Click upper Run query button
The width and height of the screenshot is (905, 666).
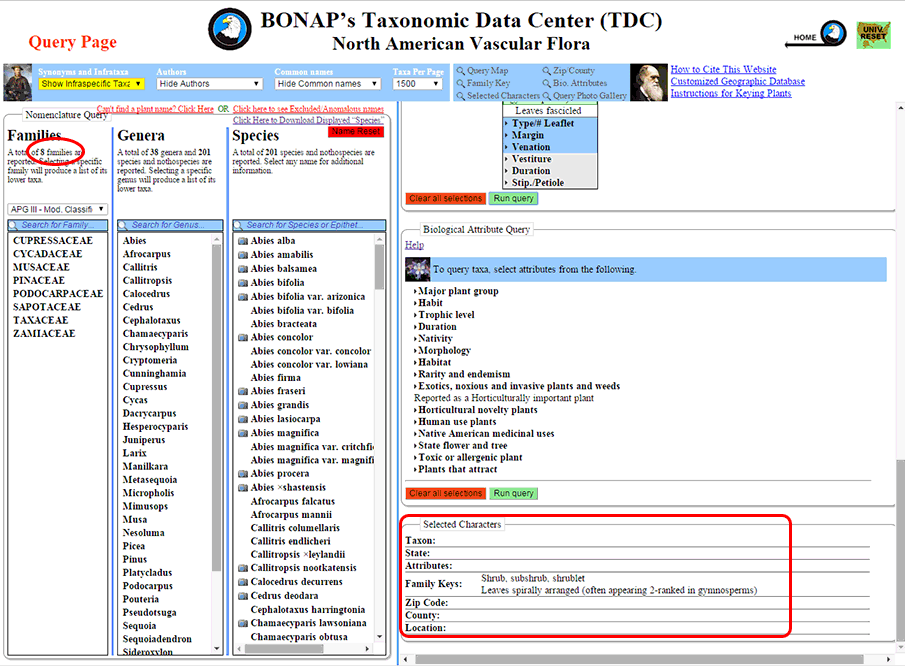tap(513, 199)
